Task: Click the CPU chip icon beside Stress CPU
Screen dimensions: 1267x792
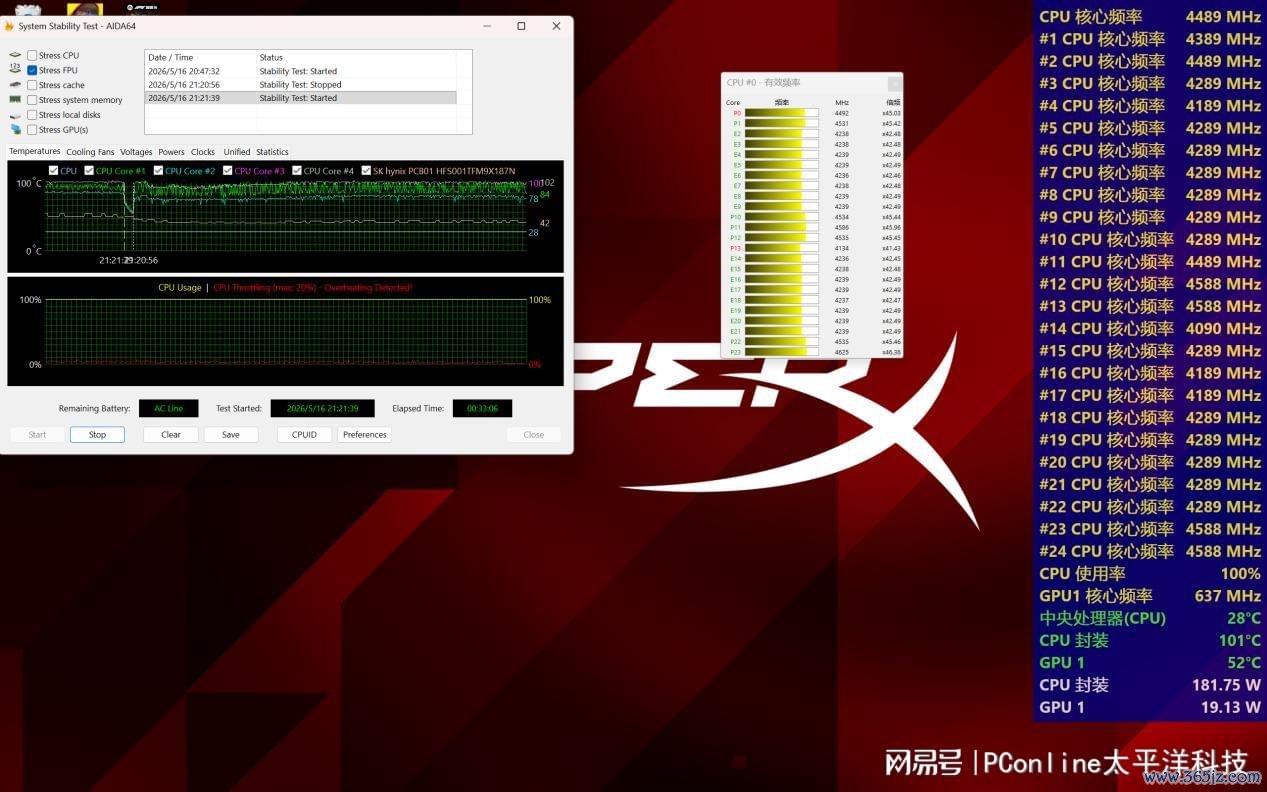Action: tap(15, 55)
